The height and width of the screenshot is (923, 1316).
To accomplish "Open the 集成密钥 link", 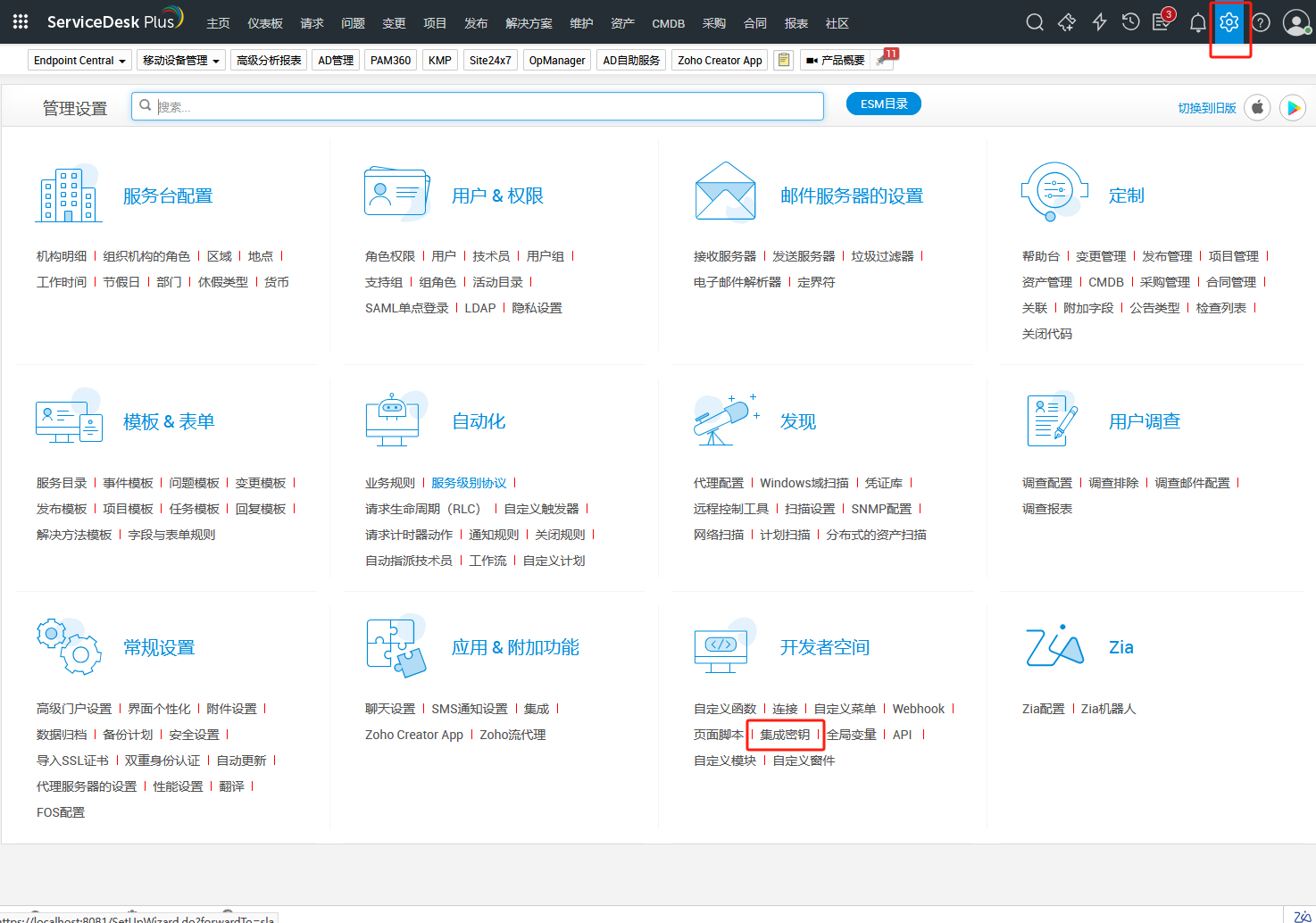I will (x=785, y=735).
